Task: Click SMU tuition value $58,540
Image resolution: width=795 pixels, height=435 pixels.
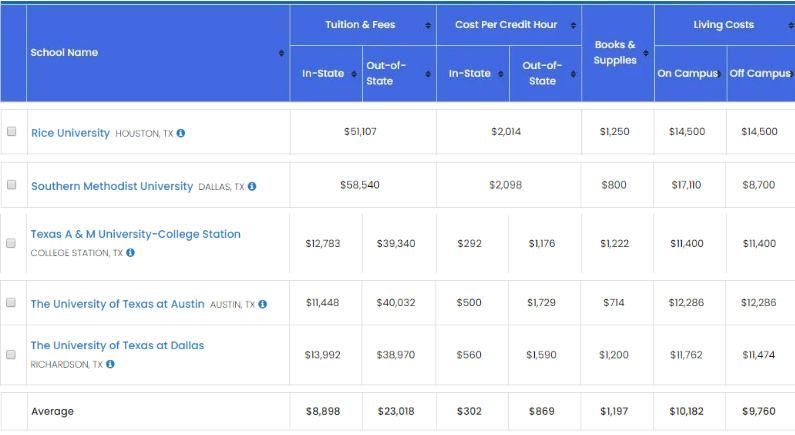Action: pyautogui.click(x=360, y=185)
